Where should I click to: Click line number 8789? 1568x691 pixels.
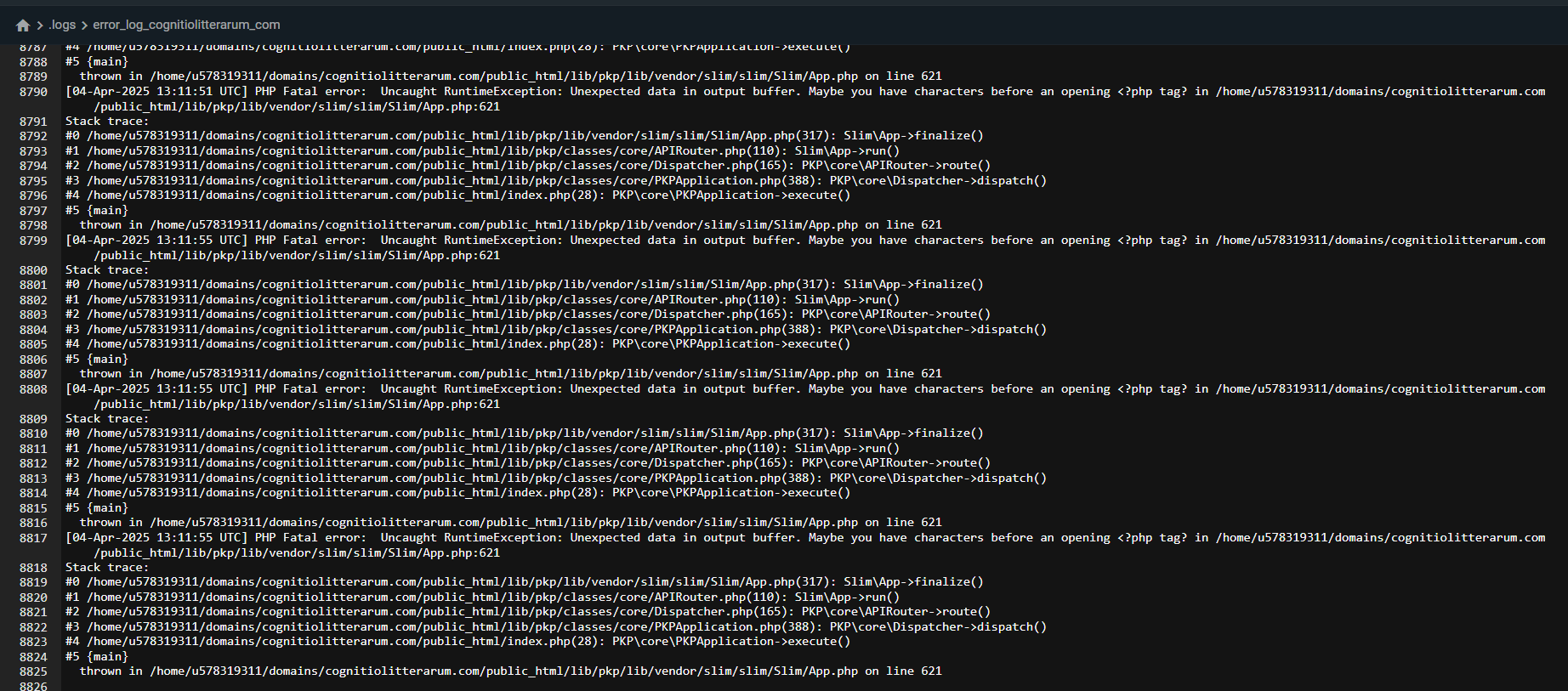point(34,76)
